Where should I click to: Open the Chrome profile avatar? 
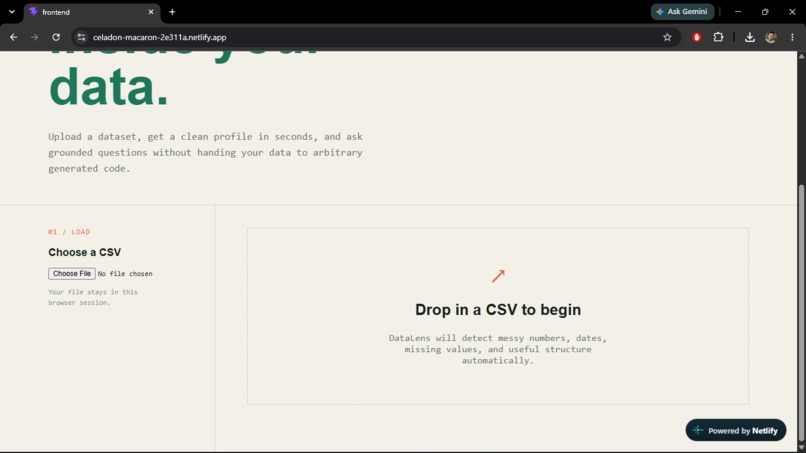pyautogui.click(x=771, y=37)
